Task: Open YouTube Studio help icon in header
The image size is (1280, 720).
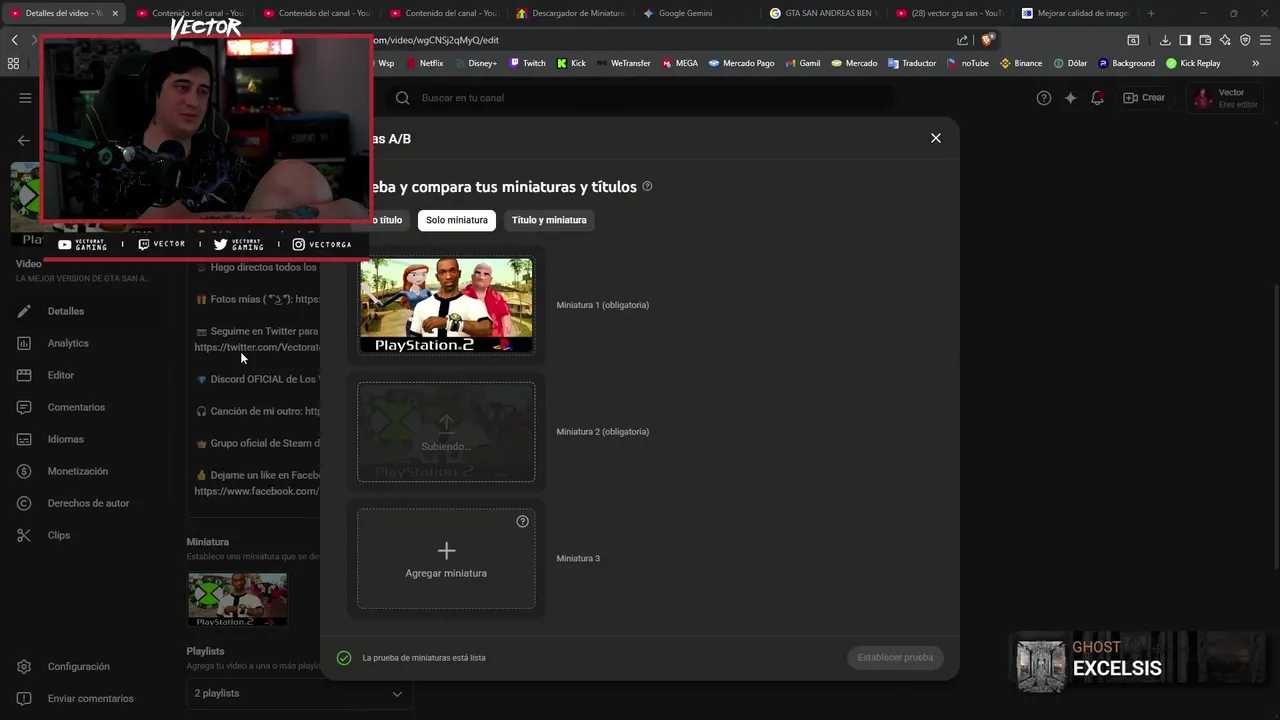Action: [x=1044, y=98]
